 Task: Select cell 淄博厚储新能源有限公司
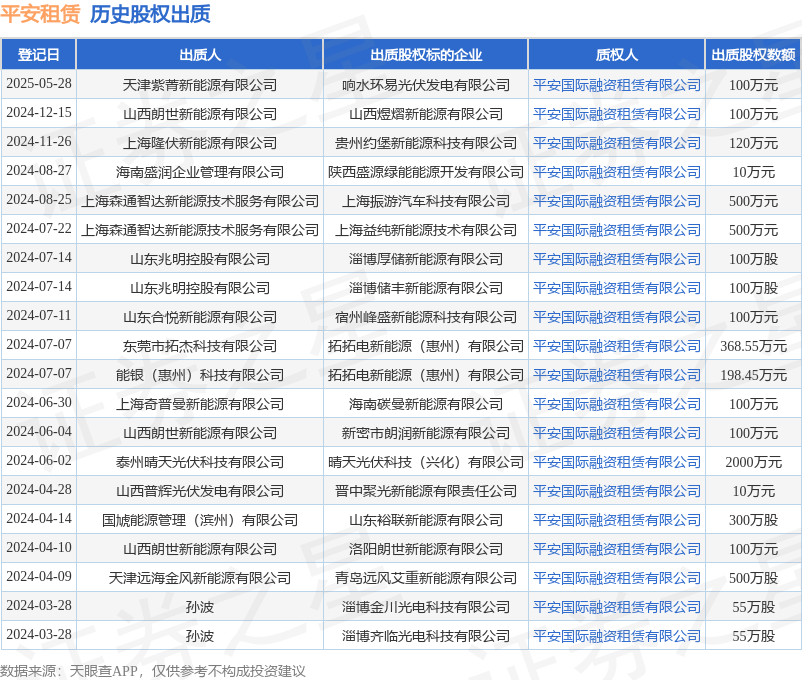click(x=426, y=259)
